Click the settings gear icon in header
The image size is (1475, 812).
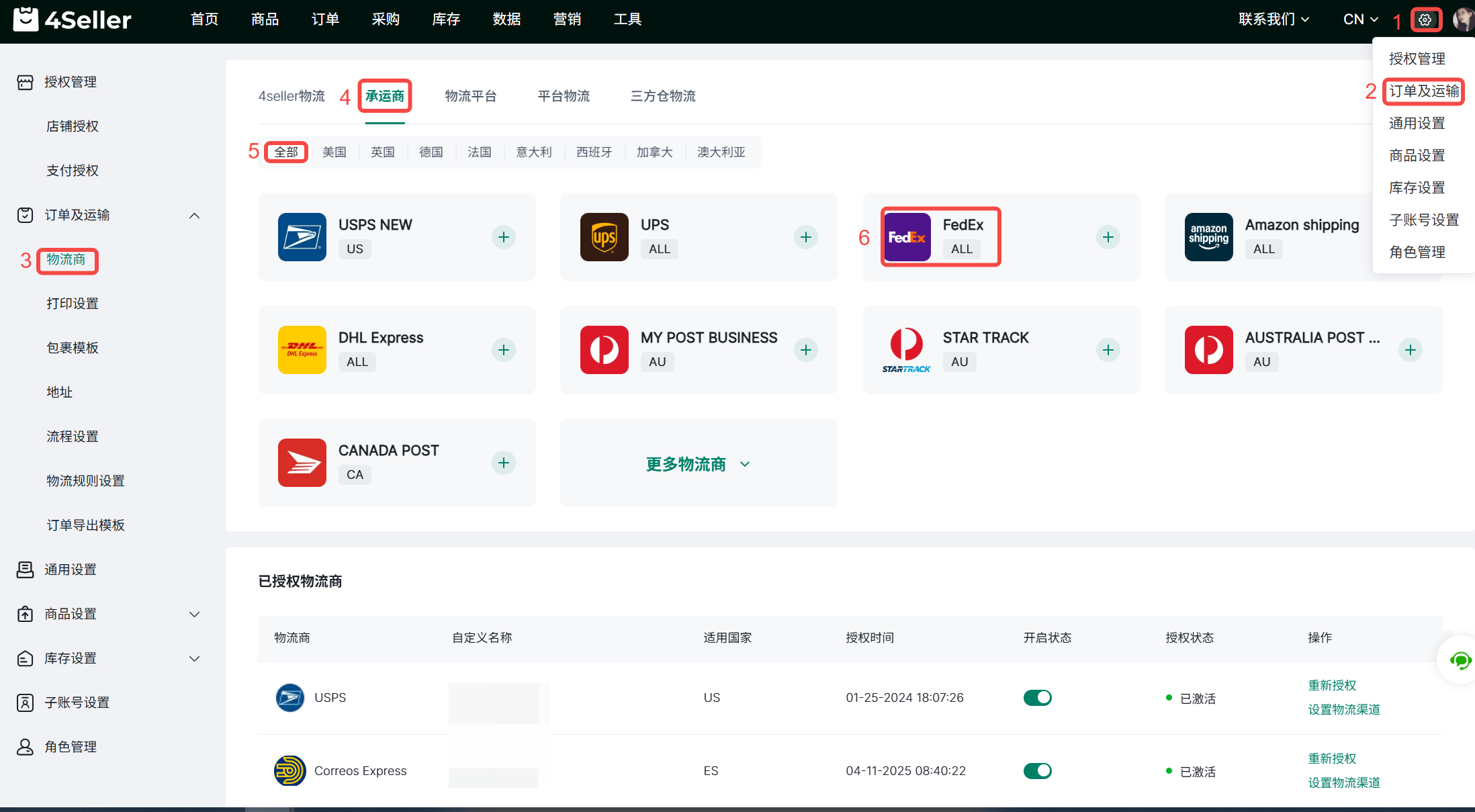pos(1425,19)
